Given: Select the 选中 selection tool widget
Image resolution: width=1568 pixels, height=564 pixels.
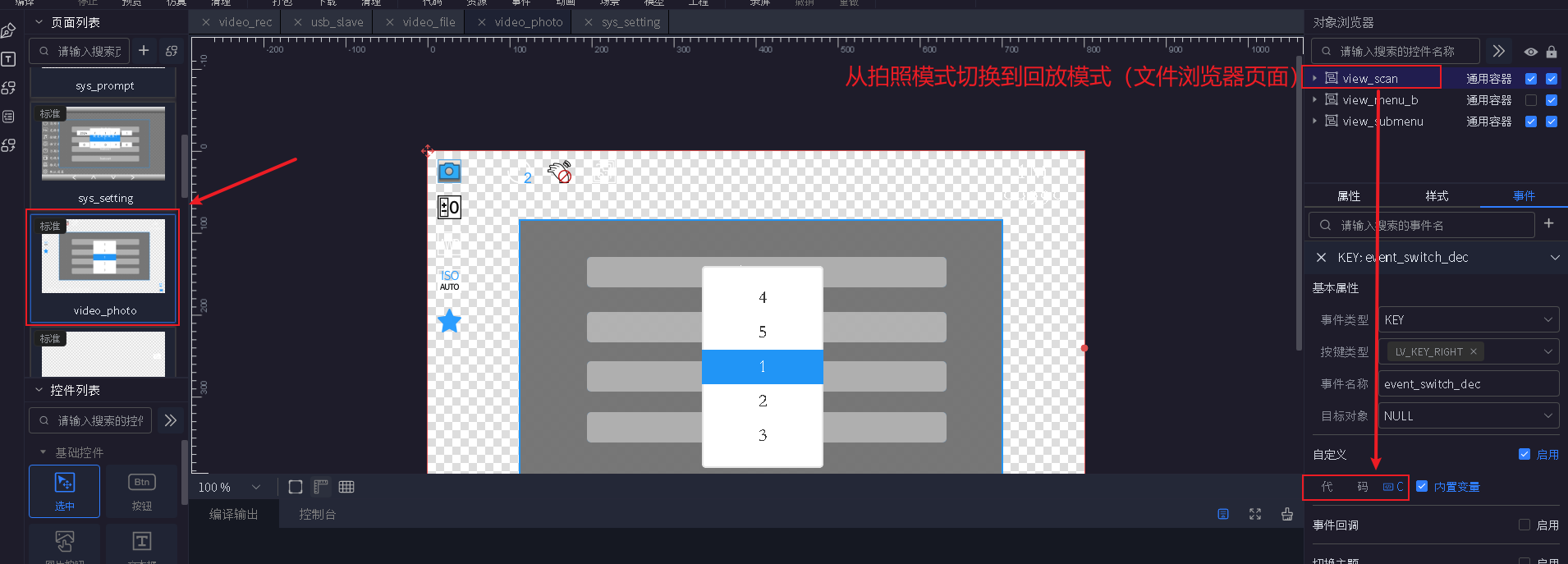Looking at the screenshot, I should pos(65,491).
